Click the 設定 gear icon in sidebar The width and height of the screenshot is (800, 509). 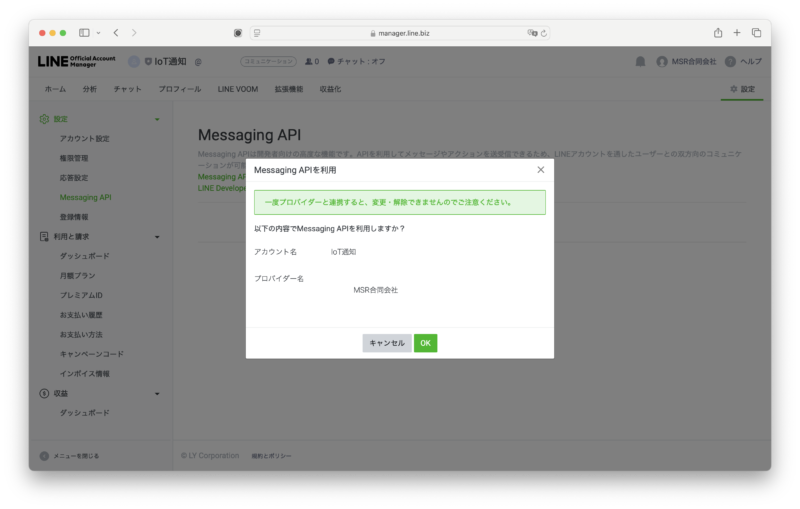[x=44, y=119]
